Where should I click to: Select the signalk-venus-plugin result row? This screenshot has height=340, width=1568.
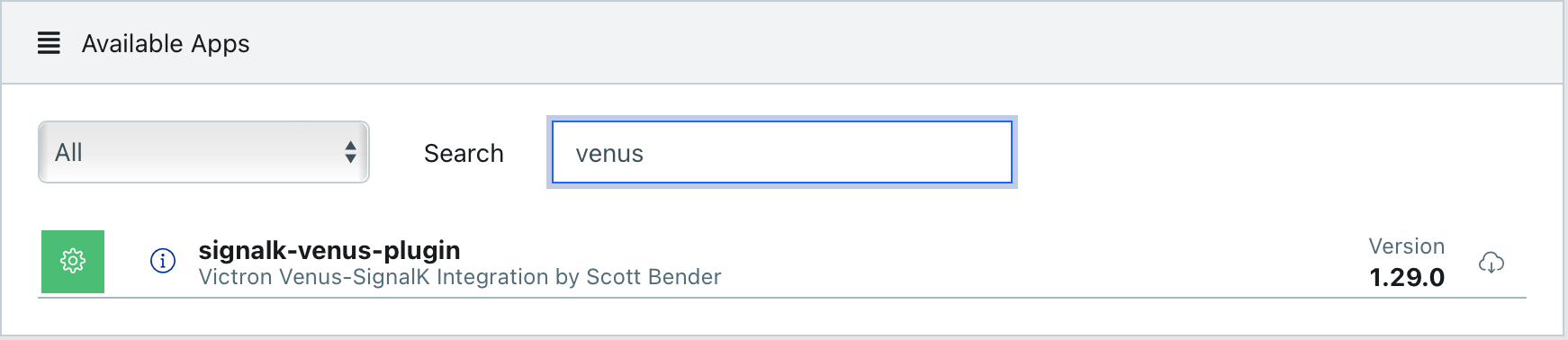(x=782, y=263)
